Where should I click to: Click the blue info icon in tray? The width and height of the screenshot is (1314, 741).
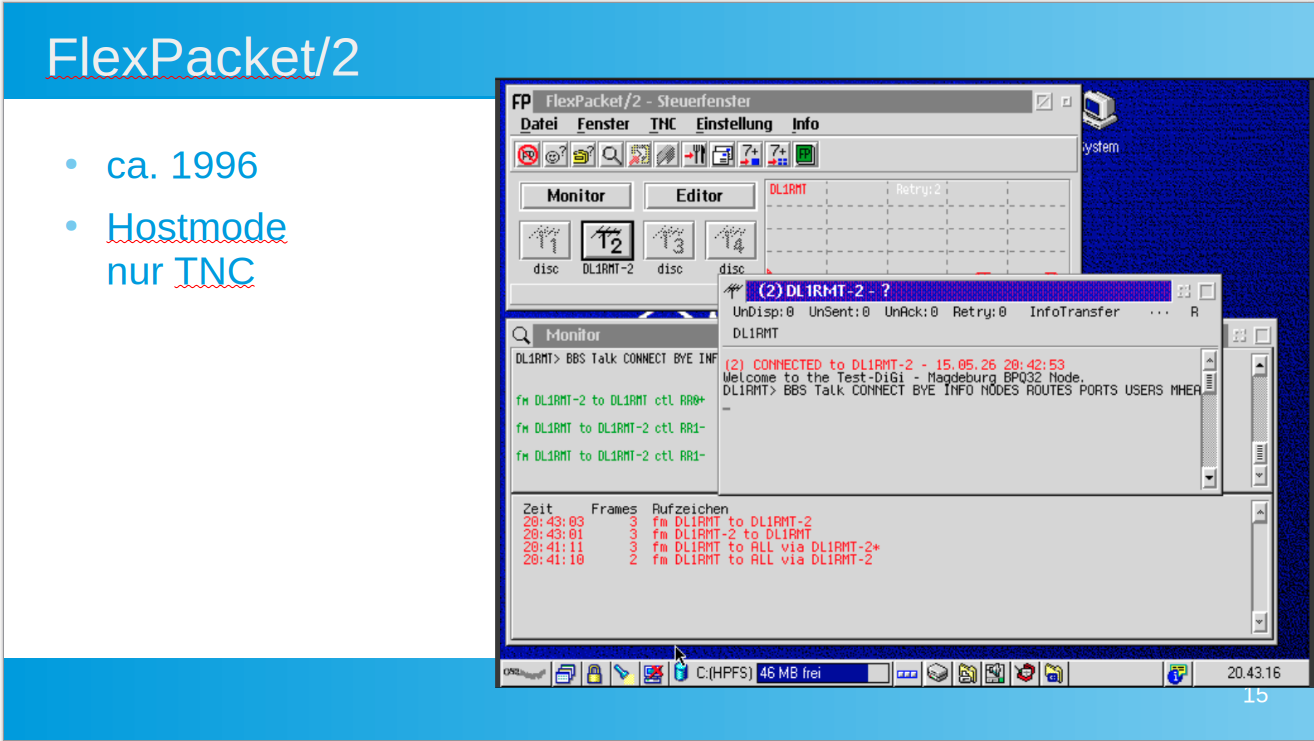coord(1179,674)
